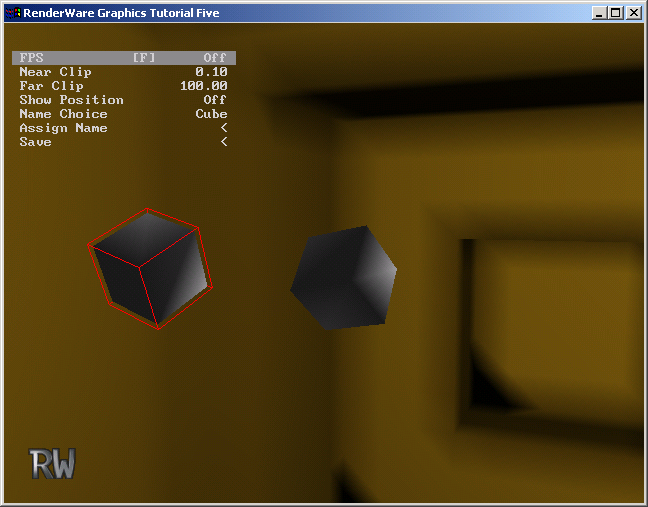Click the RW logo in the corner

[x=53, y=463]
